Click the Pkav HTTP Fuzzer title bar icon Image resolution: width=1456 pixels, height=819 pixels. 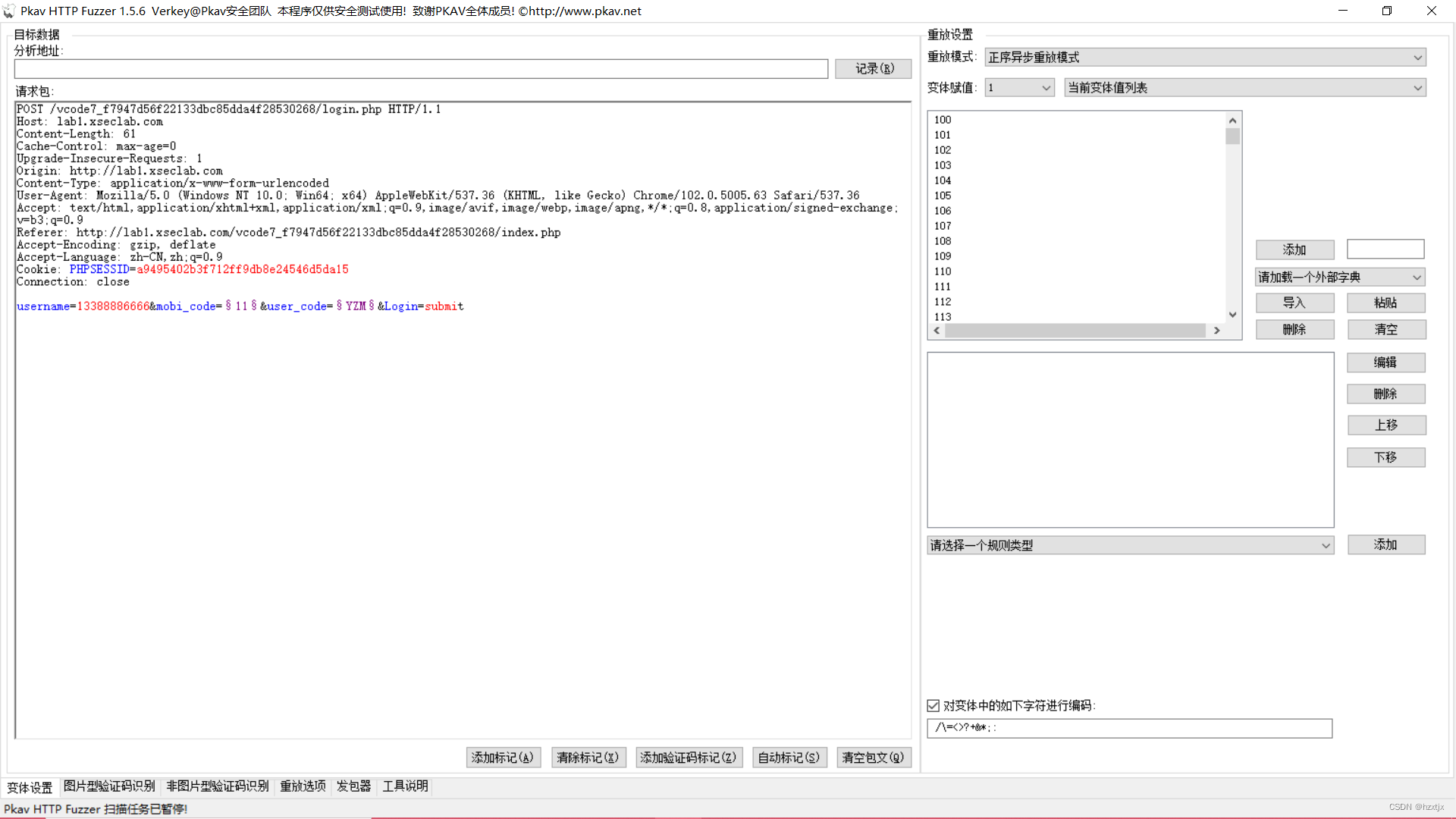point(8,11)
